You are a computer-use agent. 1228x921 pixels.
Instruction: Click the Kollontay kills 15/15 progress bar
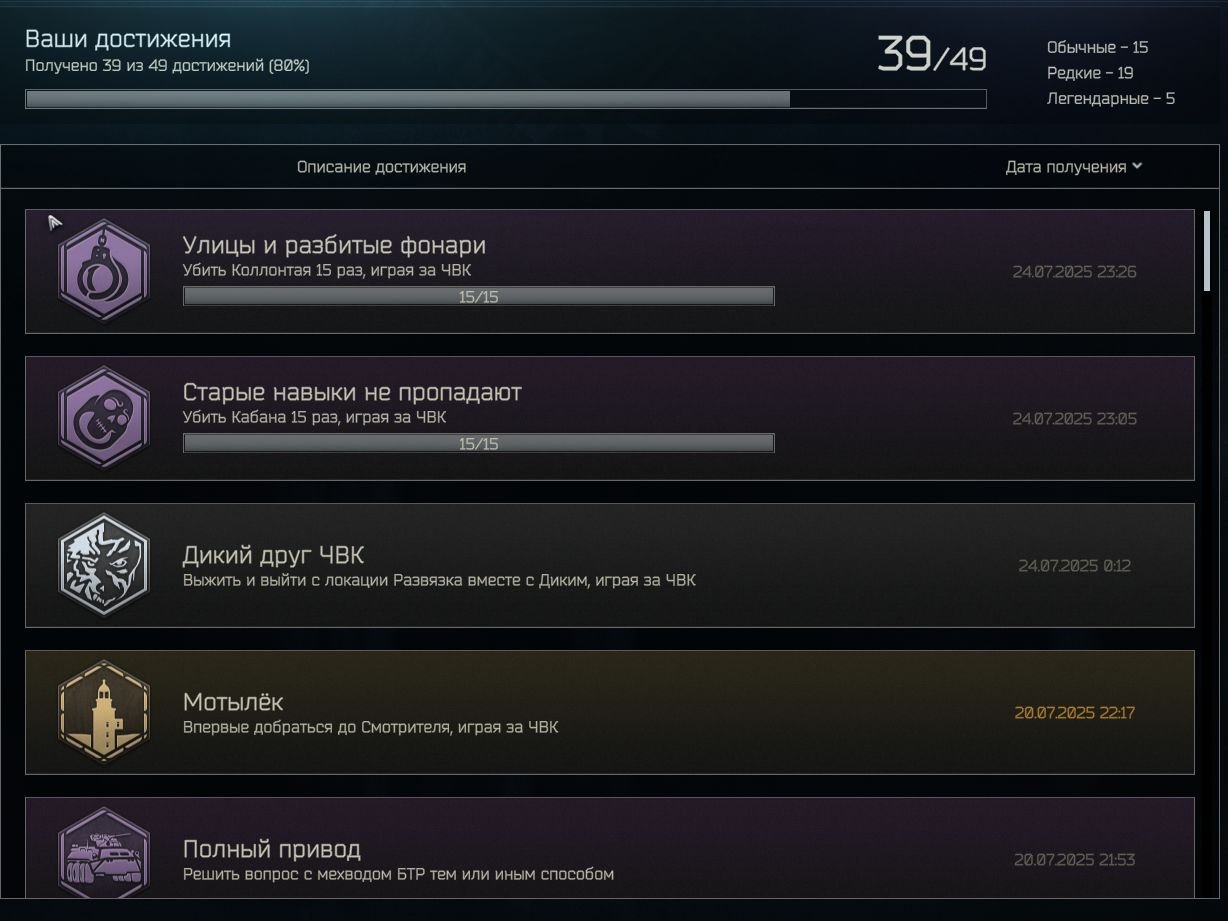pos(478,297)
